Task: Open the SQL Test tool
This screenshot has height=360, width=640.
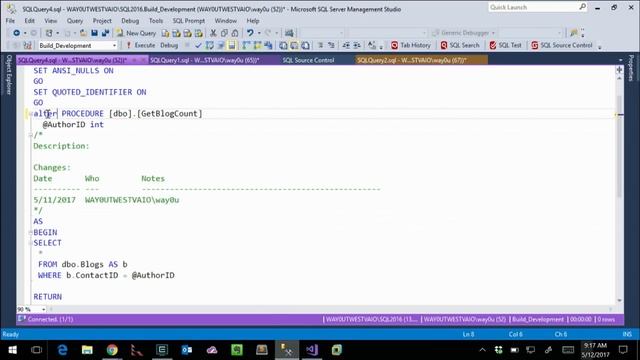Action: coord(505,45)
